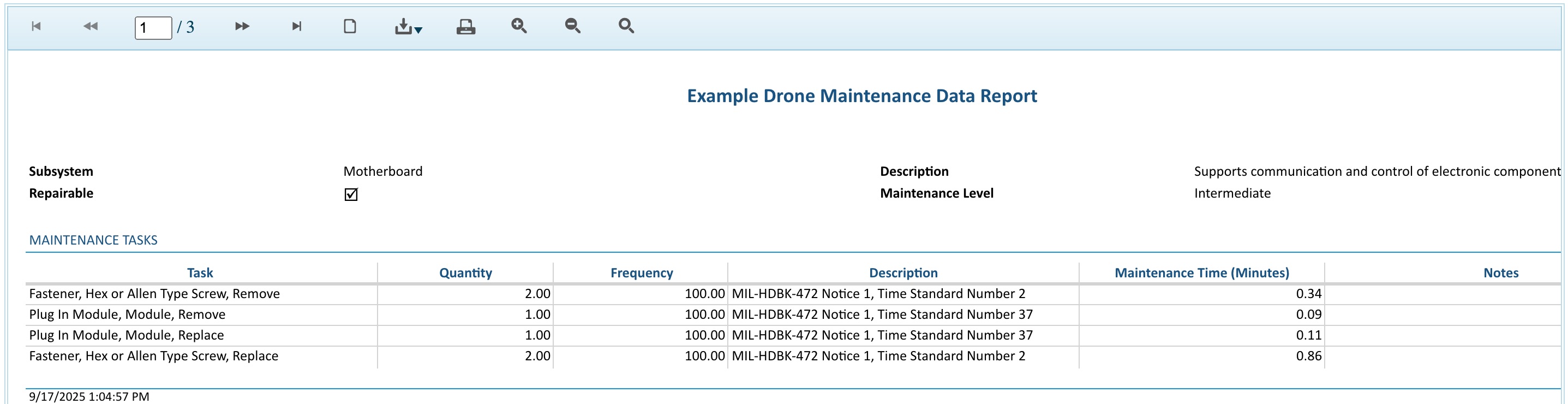Select the Quantity column header

click(x=465, y=273)
